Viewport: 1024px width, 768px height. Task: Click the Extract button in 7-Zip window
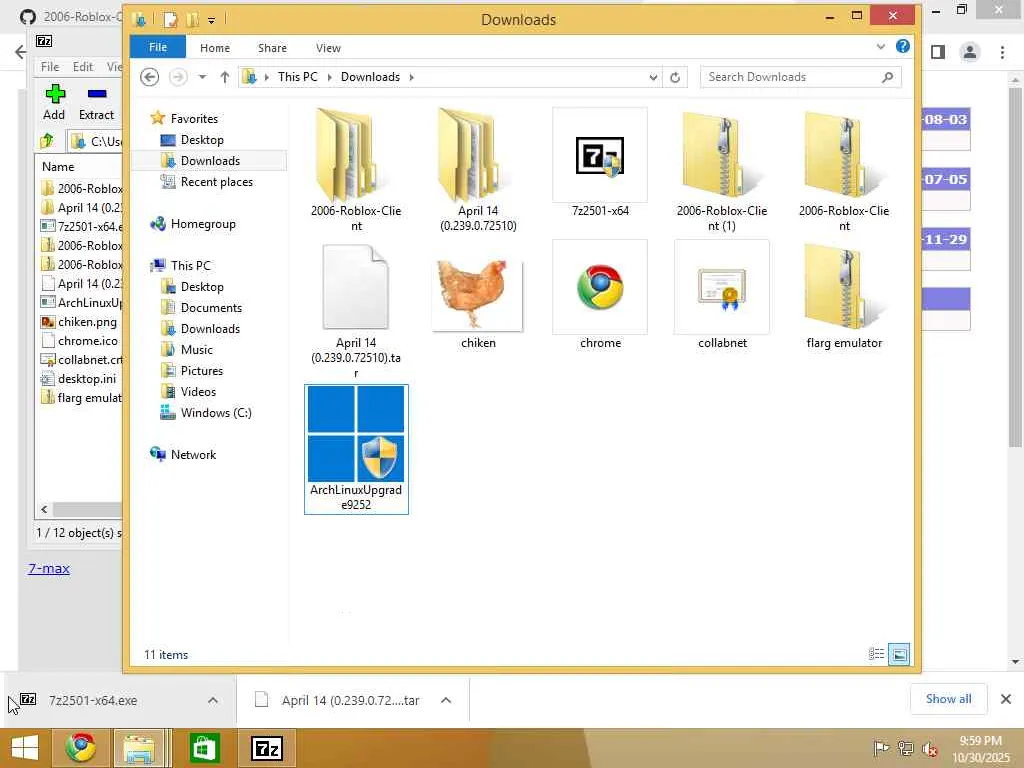[97, 103]
